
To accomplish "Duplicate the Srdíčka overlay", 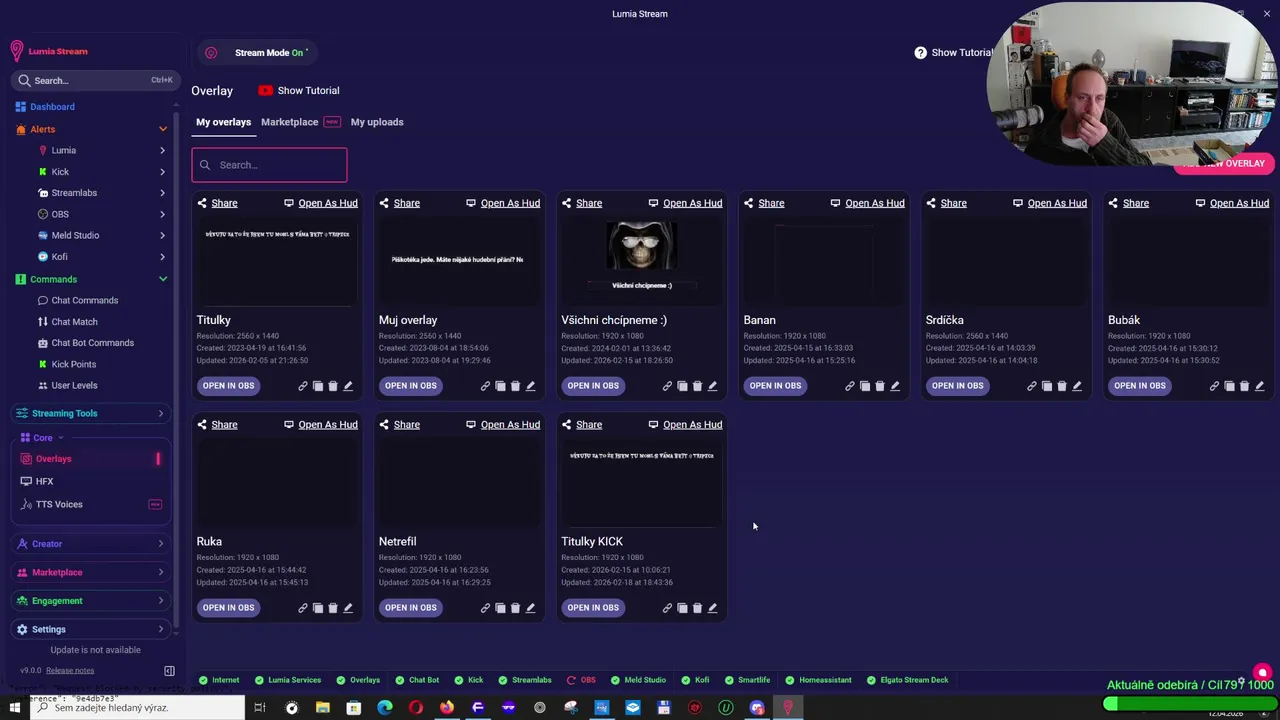I will coord(1047,386).
